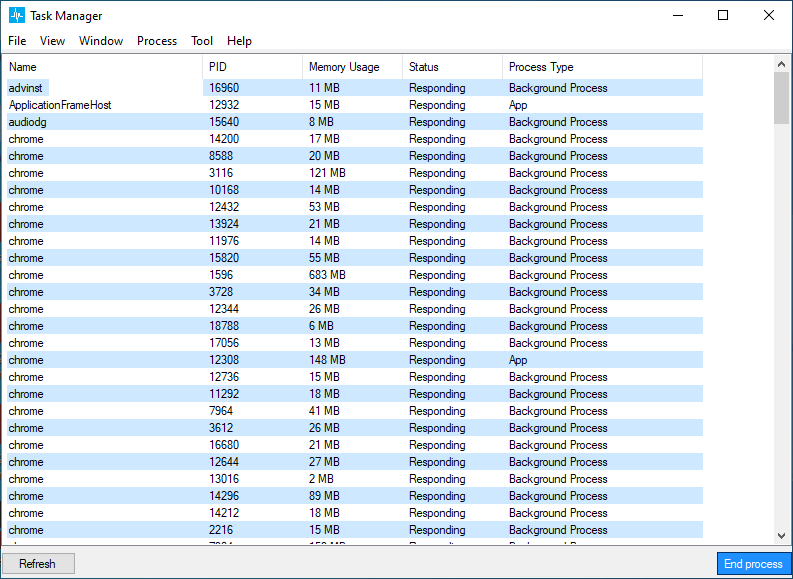Click the Refresh button
793x579 pixels.
point(38,563)
